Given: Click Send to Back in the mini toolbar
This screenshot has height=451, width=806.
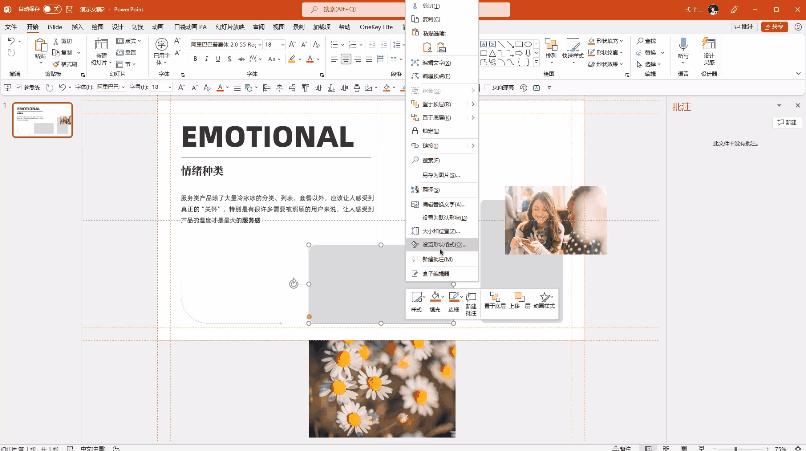Looking at the screenshot, I should click(494, 299).
